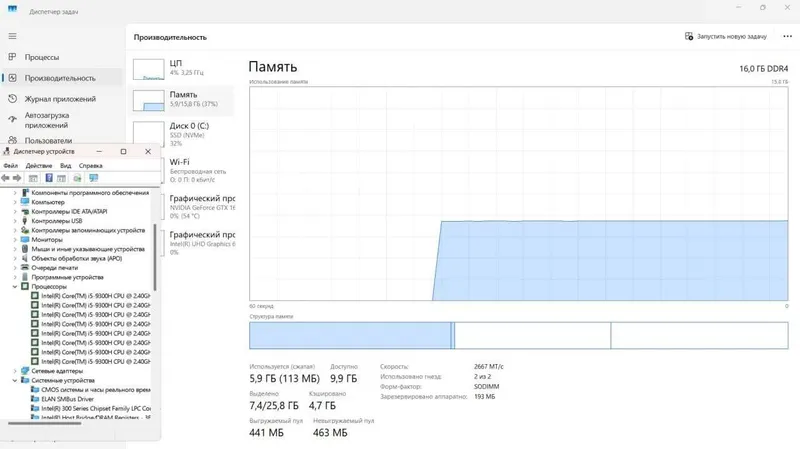
Task: Select the Wi-Fi performance entry
Action: click(x=198, y=170)
